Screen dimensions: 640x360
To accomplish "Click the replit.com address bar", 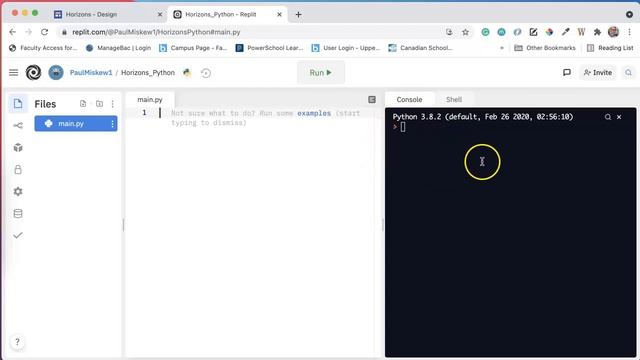I will (x=253, y=32).
